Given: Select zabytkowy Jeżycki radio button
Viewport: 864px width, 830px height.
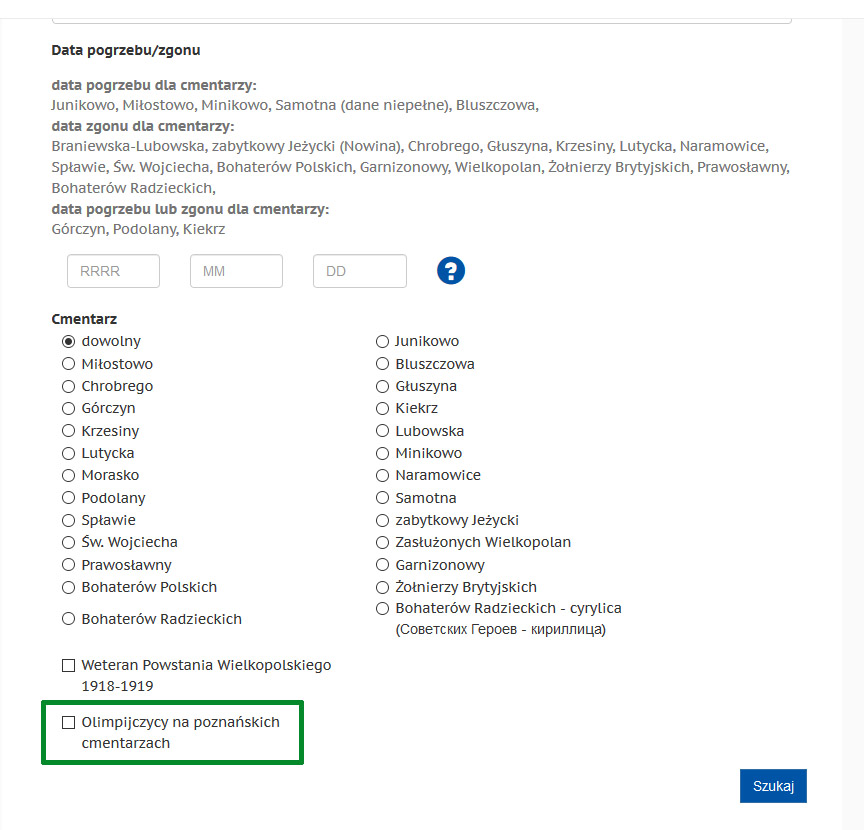Looking at the screenshot, I should click(x=382, y=520).
